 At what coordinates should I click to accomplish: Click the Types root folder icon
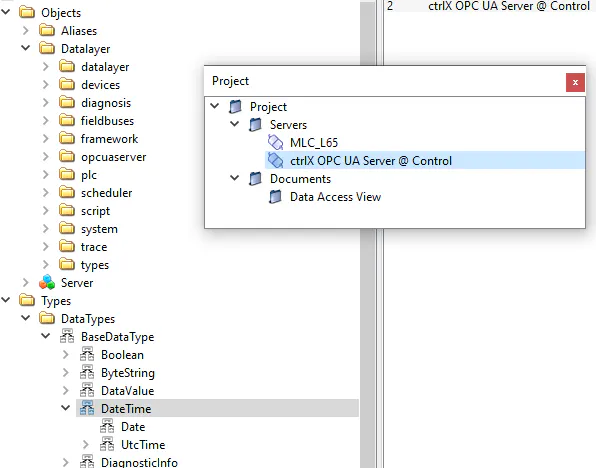27,301
